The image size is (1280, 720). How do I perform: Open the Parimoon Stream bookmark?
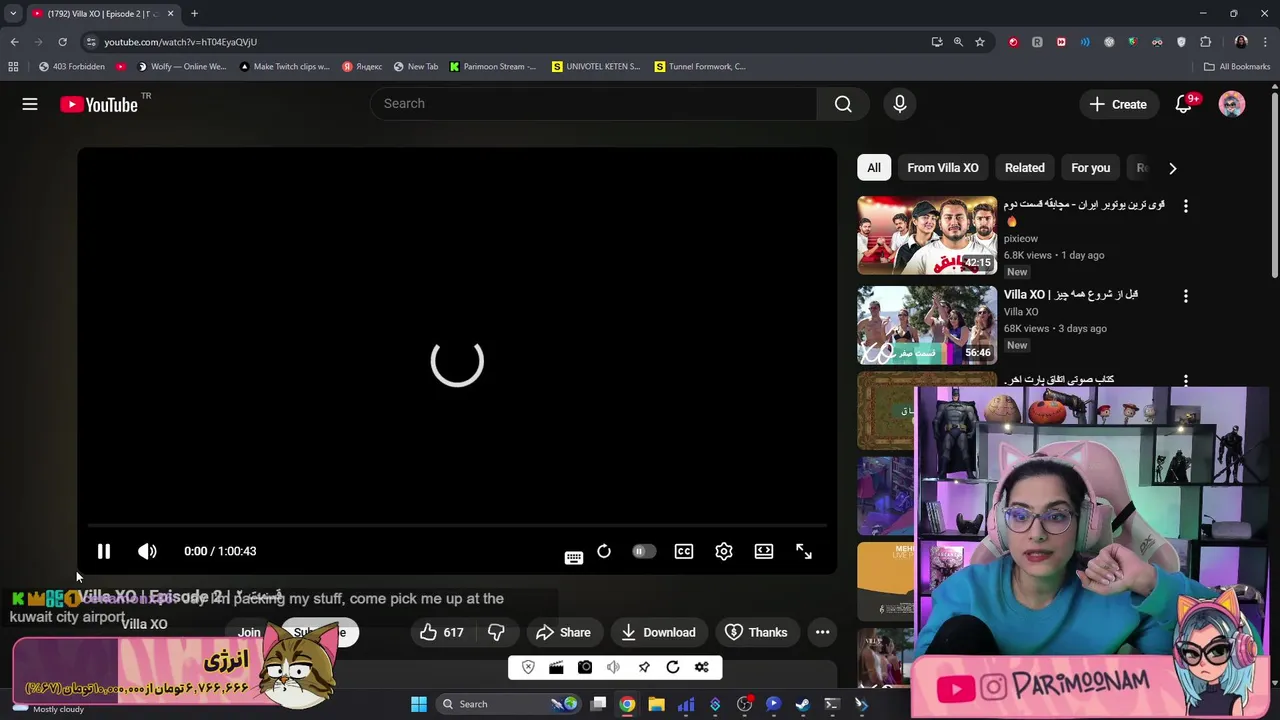(x=493, y=67)
